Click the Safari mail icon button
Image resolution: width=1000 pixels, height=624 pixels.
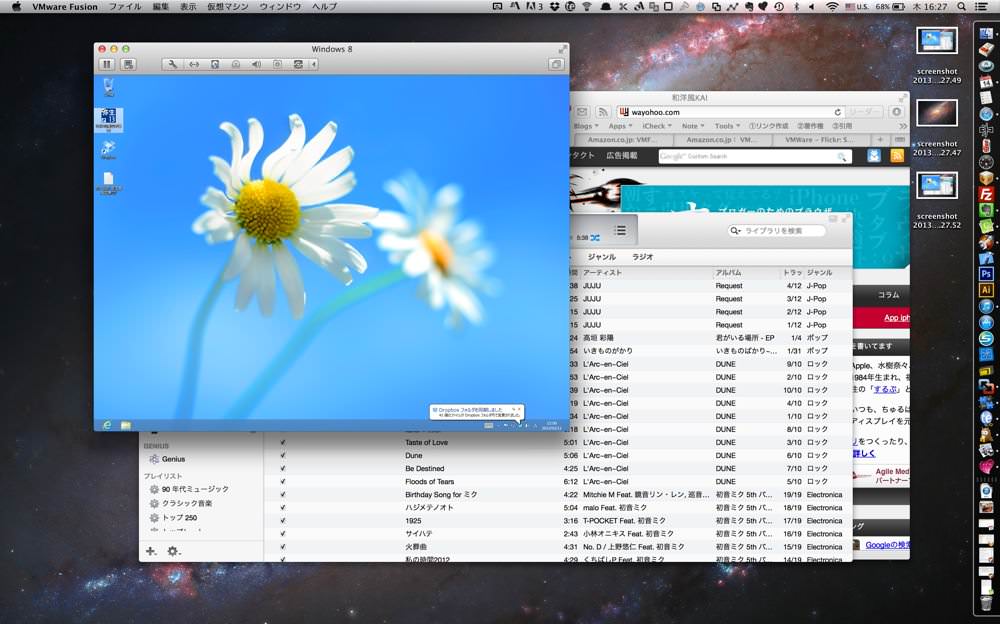tap(582, 112)
